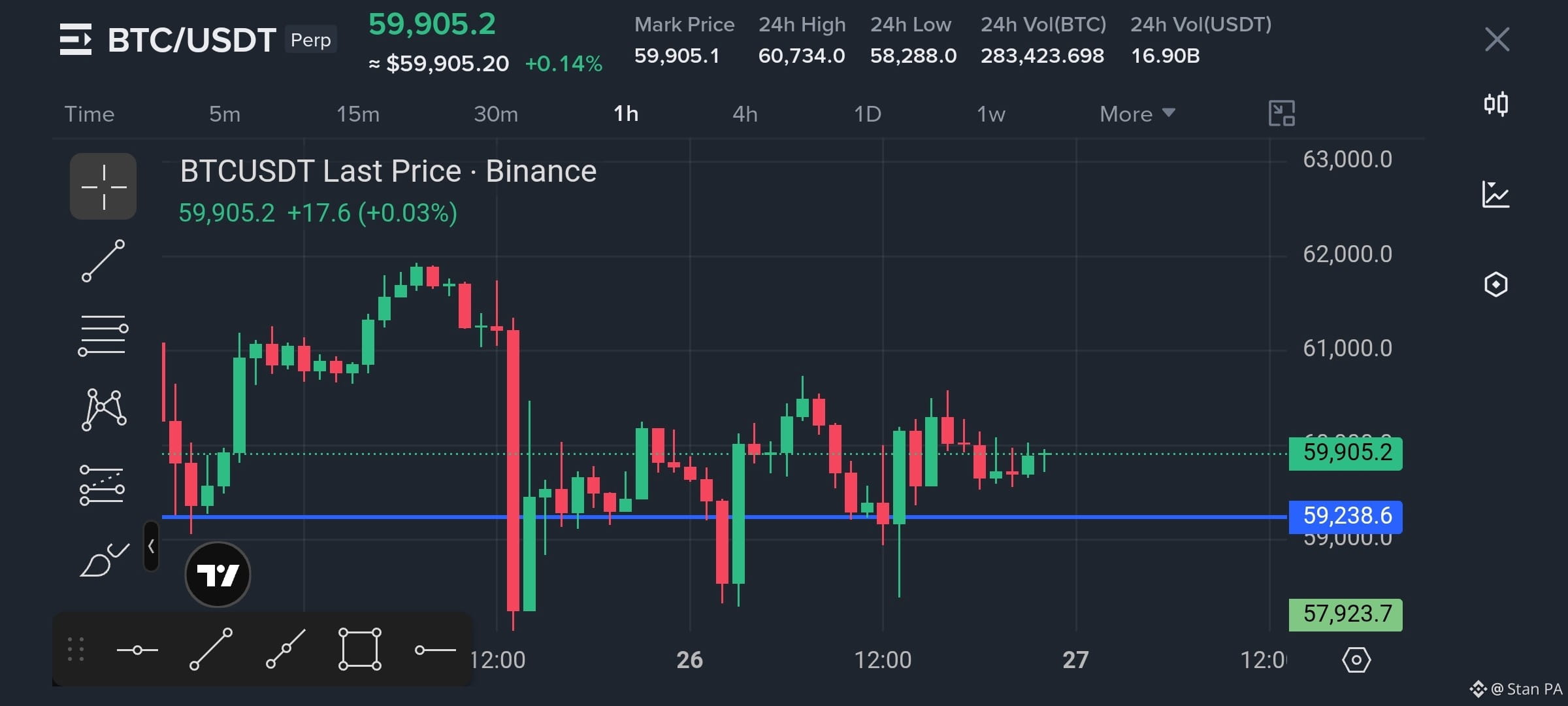Click the 59,905.2 last price header
Image resolution: width=1568 pixels, height=706 pixels.
(x=433, y=24)
